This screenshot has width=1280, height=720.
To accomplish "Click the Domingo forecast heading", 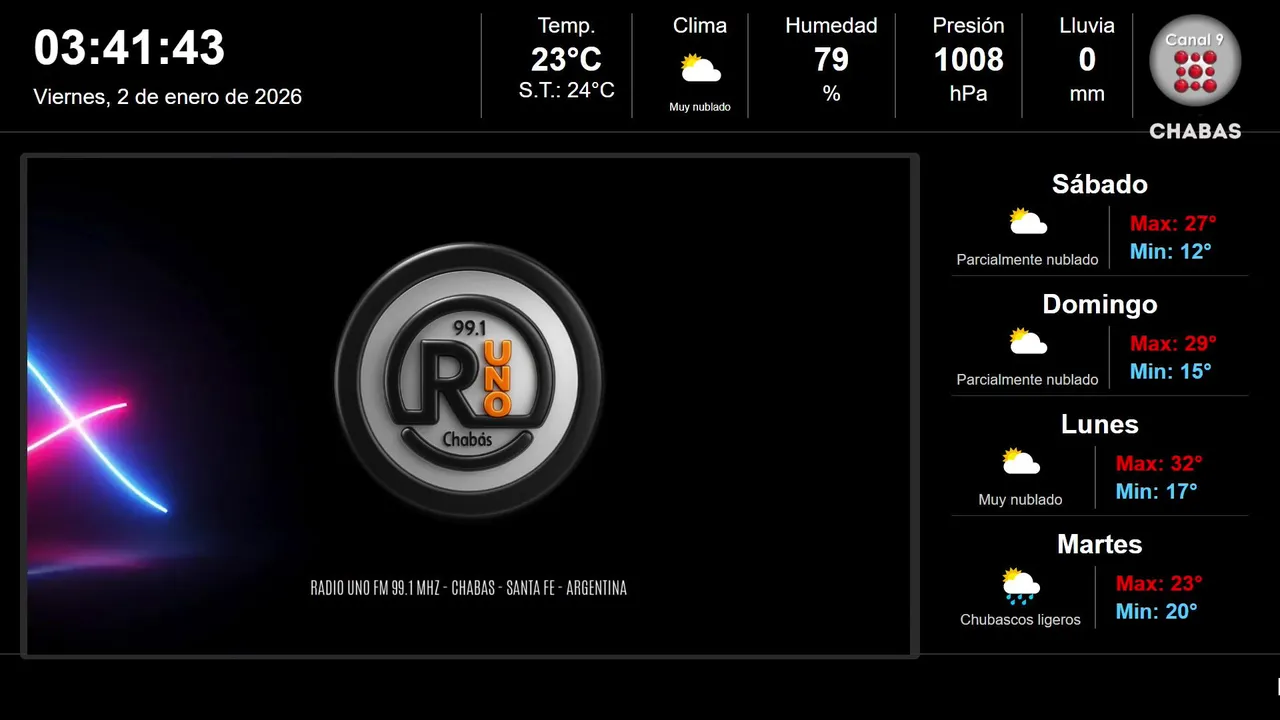I will coord(1100,304).
